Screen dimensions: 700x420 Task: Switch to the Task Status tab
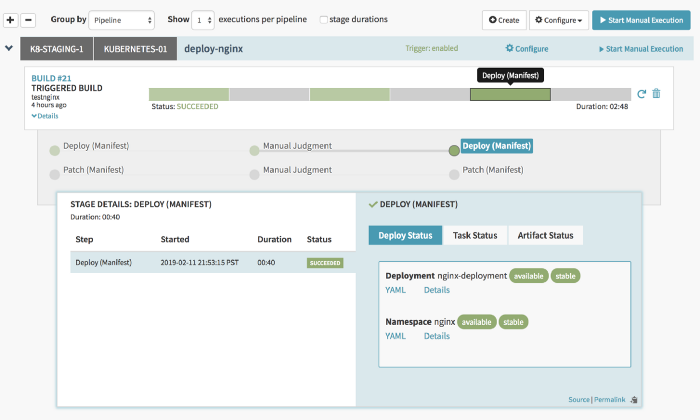point(475,235)
